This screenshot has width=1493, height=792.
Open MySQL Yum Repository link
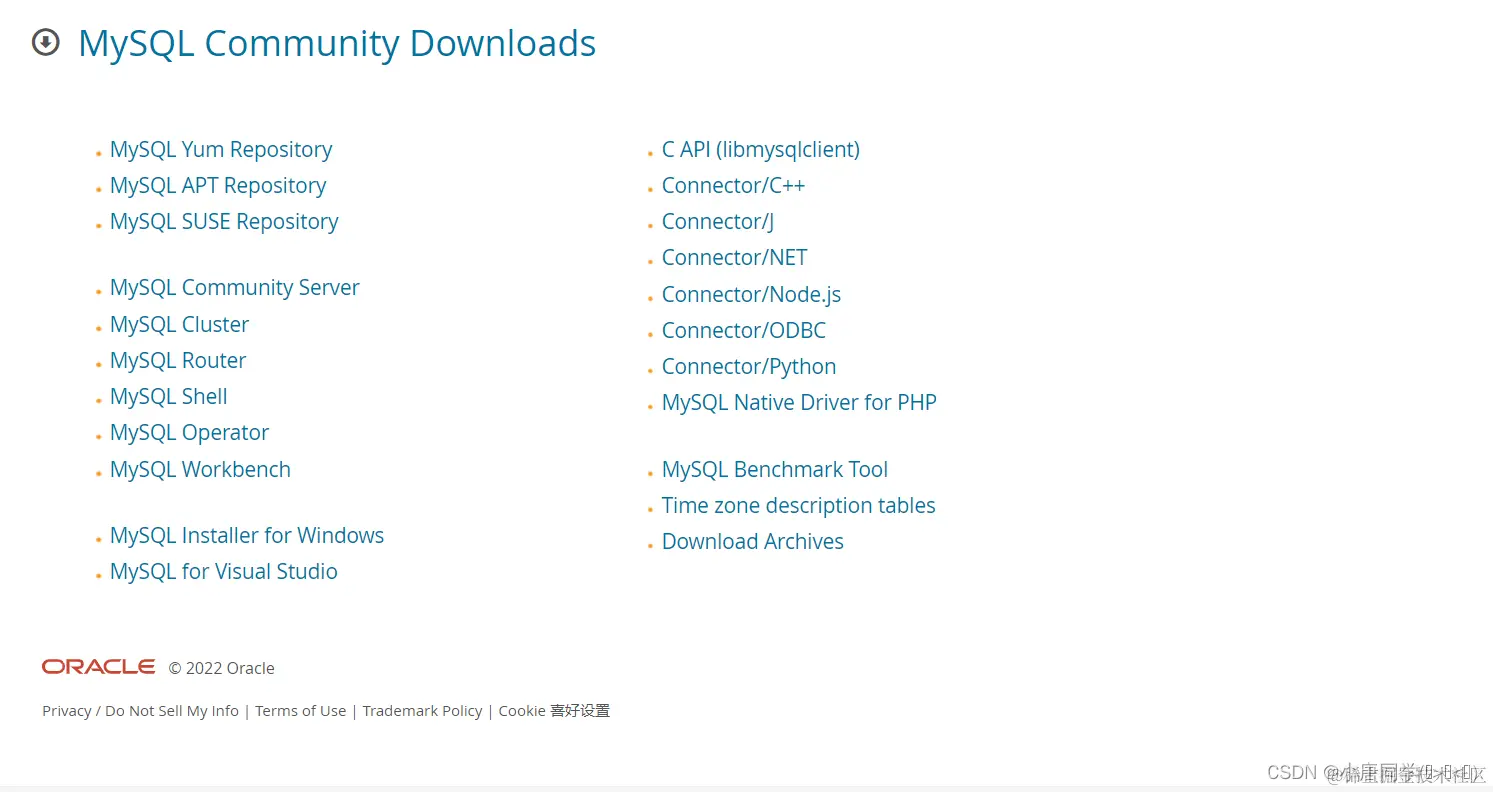point(221,149)
